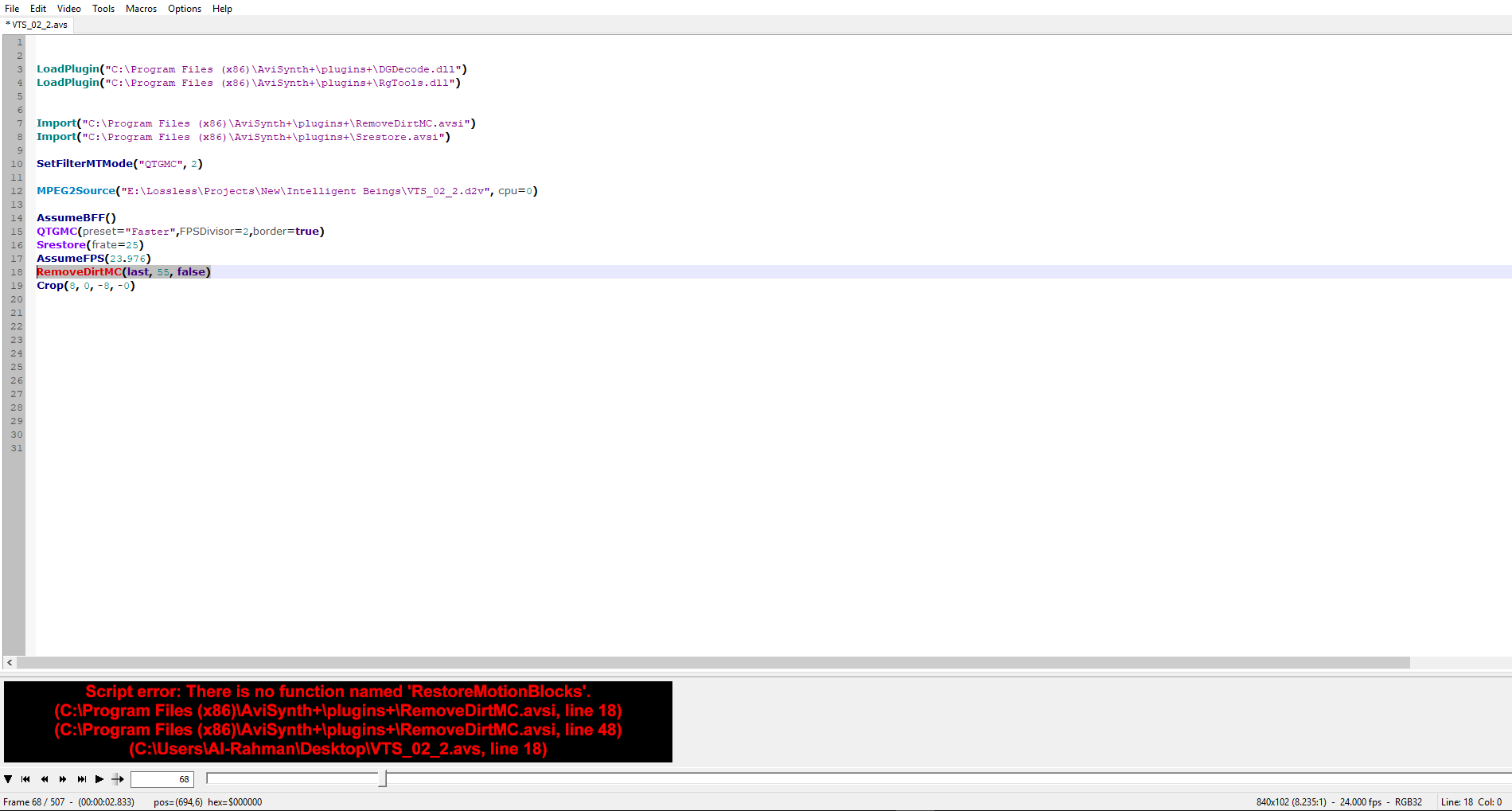Click line number 18 in the gutter
Viewport: 1512px width, 811px height.
[x=17, y=272]
